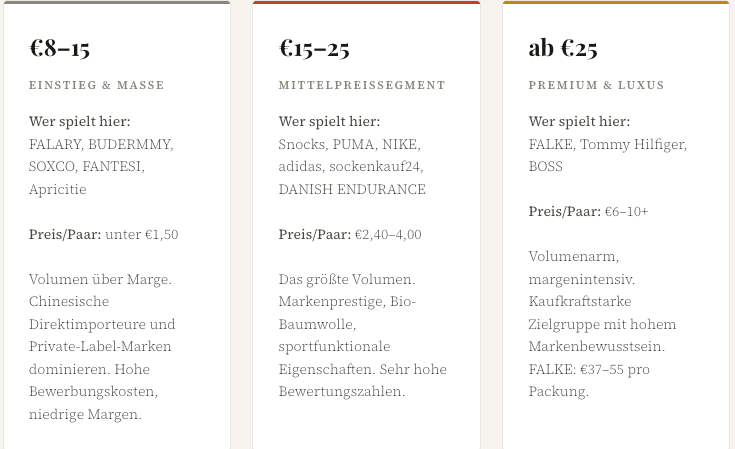Click the 'Volumen über Marge.' sentence
735x449 pixels.
100,279
